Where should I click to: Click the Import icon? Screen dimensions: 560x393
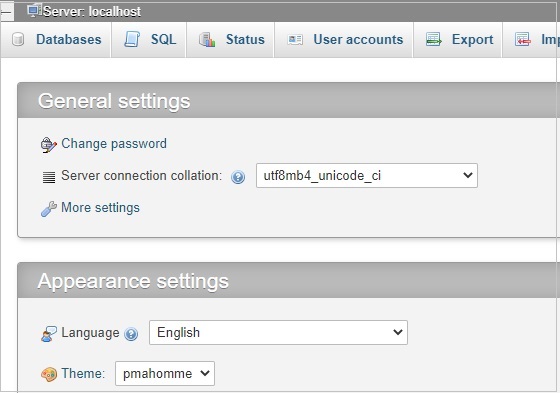522,39
